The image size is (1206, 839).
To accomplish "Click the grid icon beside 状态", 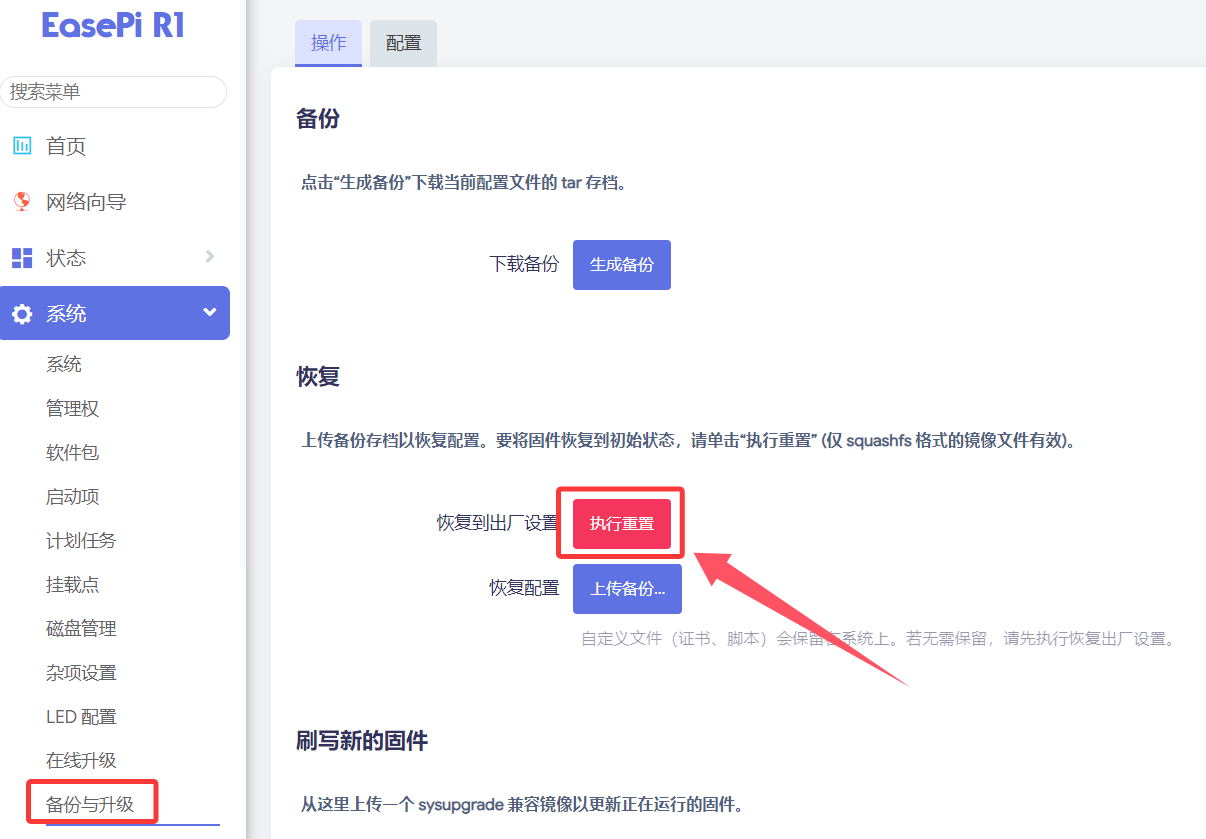I will (x=22, y=258).
